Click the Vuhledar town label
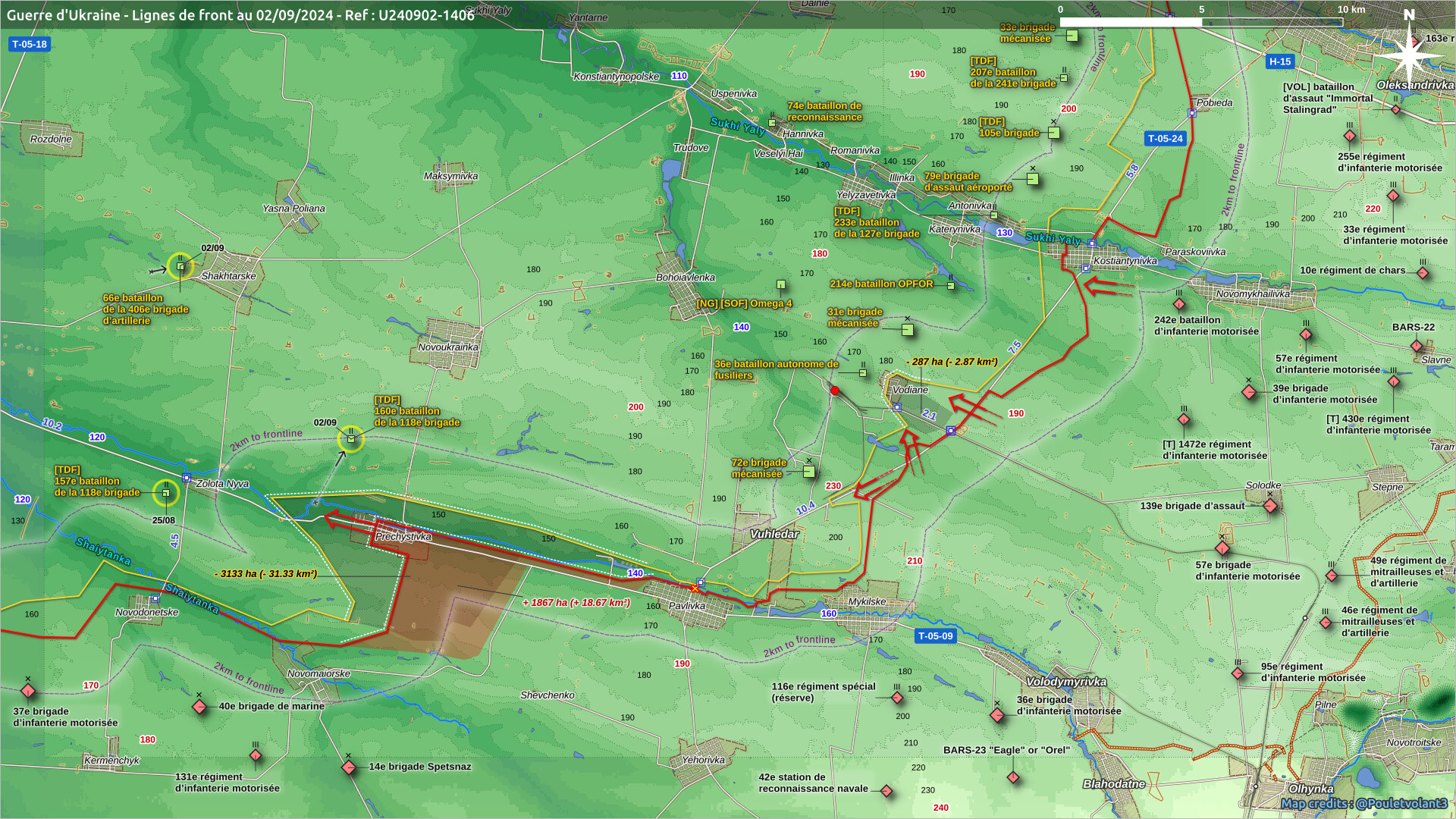The width and height of the screenshot is (1456, 819). pyautogui.click(x=774, y=534)
